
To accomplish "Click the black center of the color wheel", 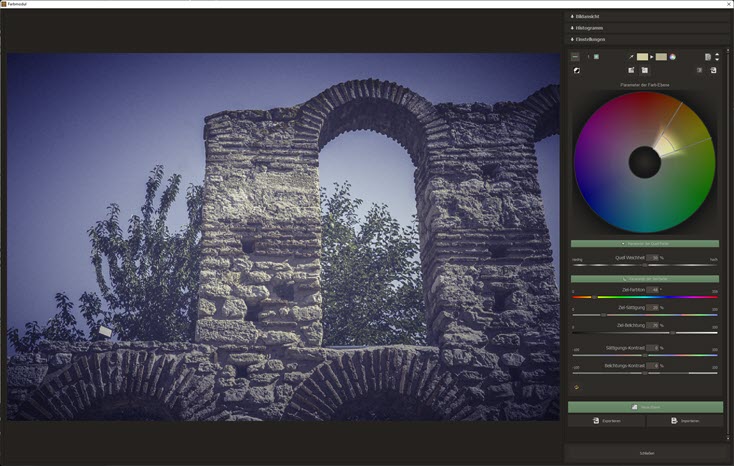I will [x=645, y=162].
